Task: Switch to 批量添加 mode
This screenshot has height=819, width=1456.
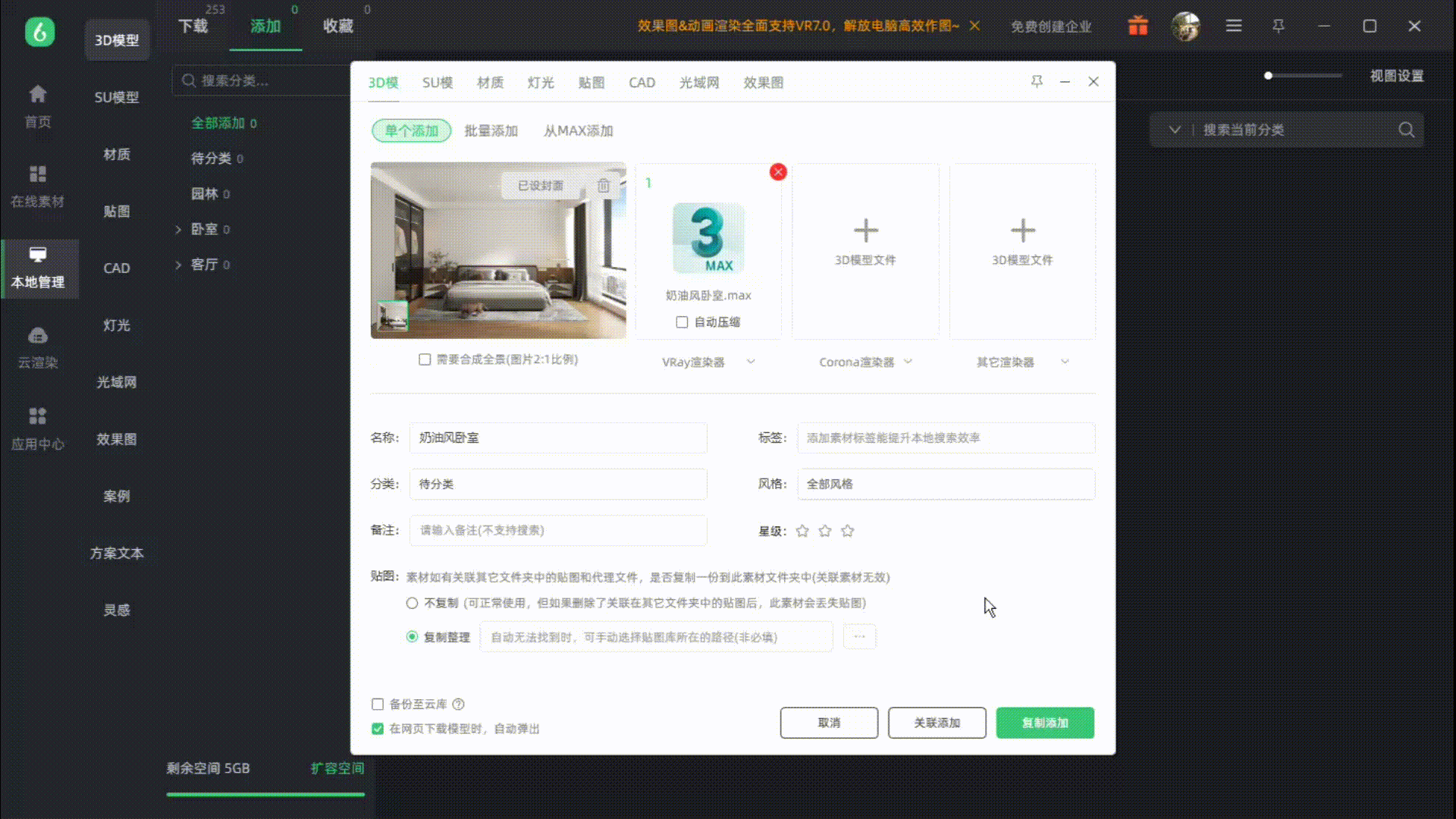Action: [x=491, y=130]
